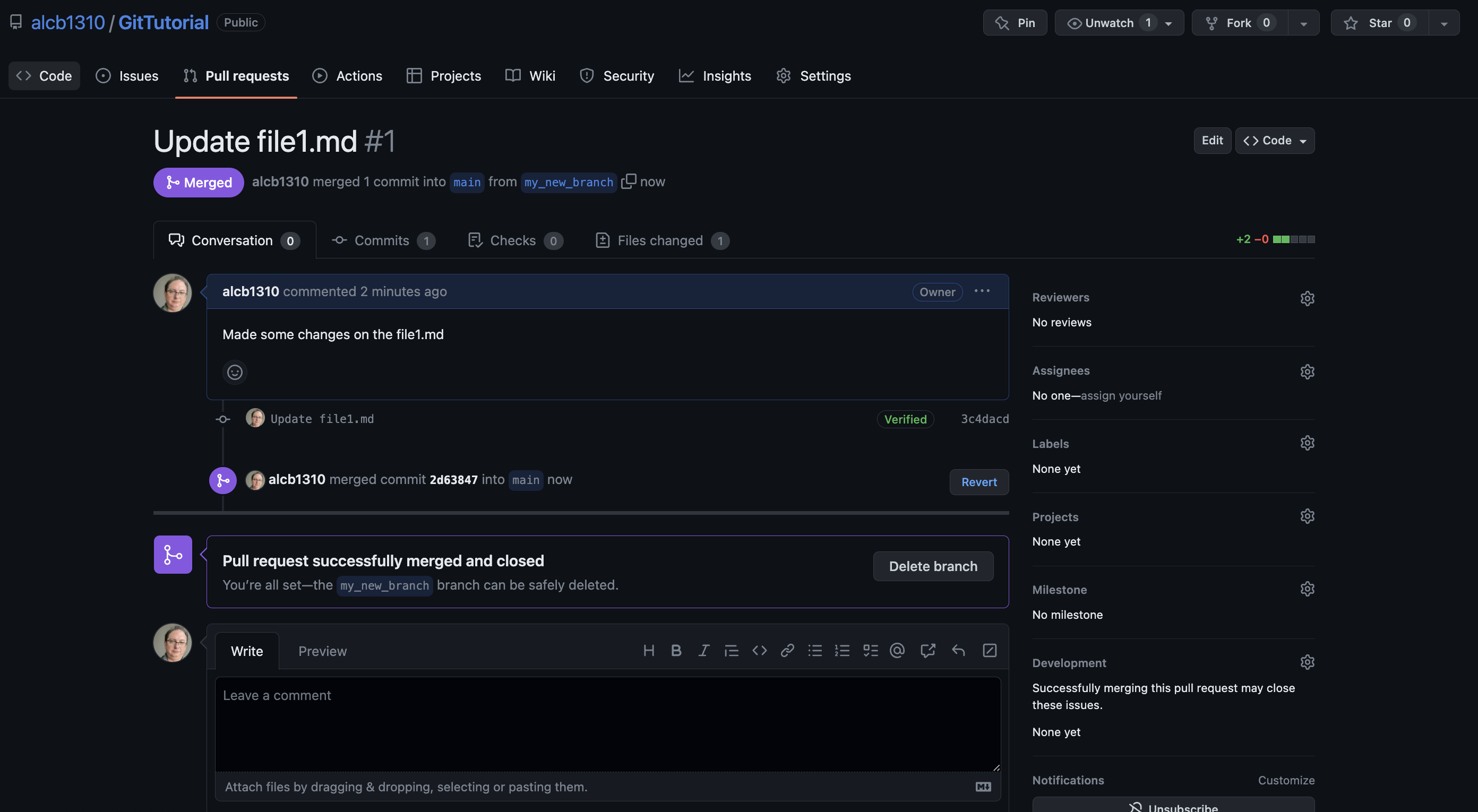Open the Labels gear settings

1307,443
